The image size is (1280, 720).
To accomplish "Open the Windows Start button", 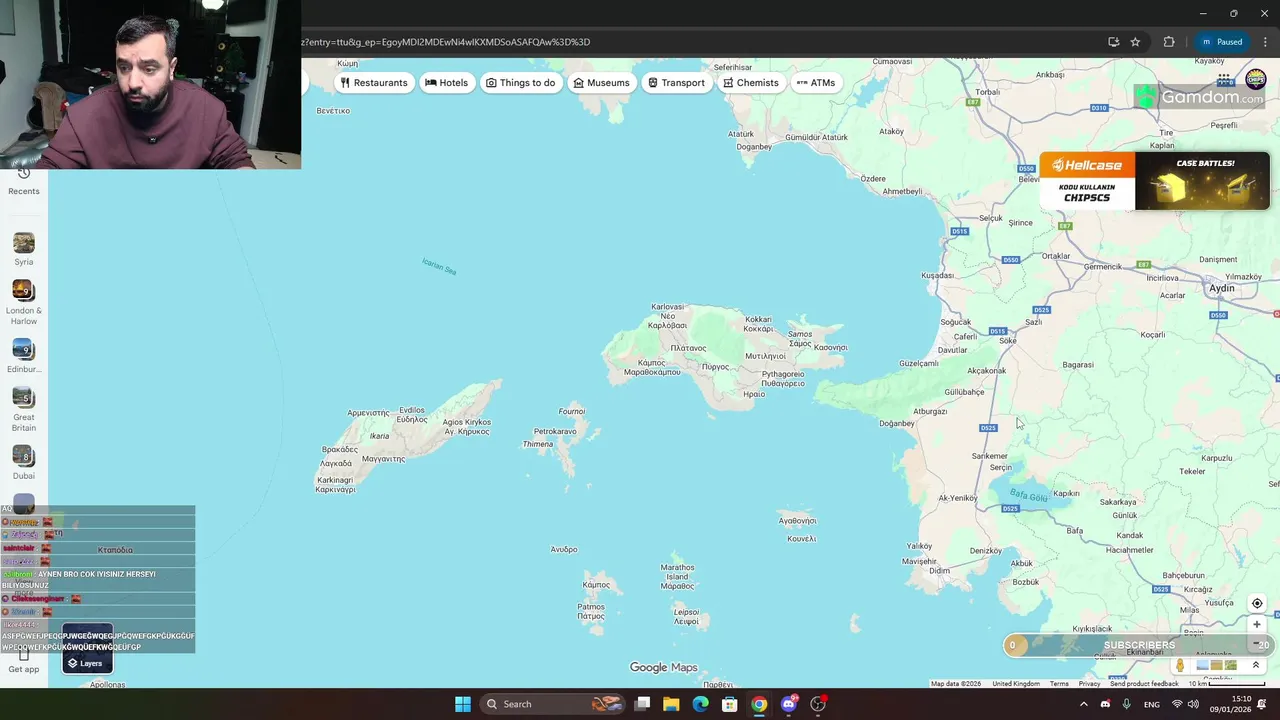I will coord(463,704).
